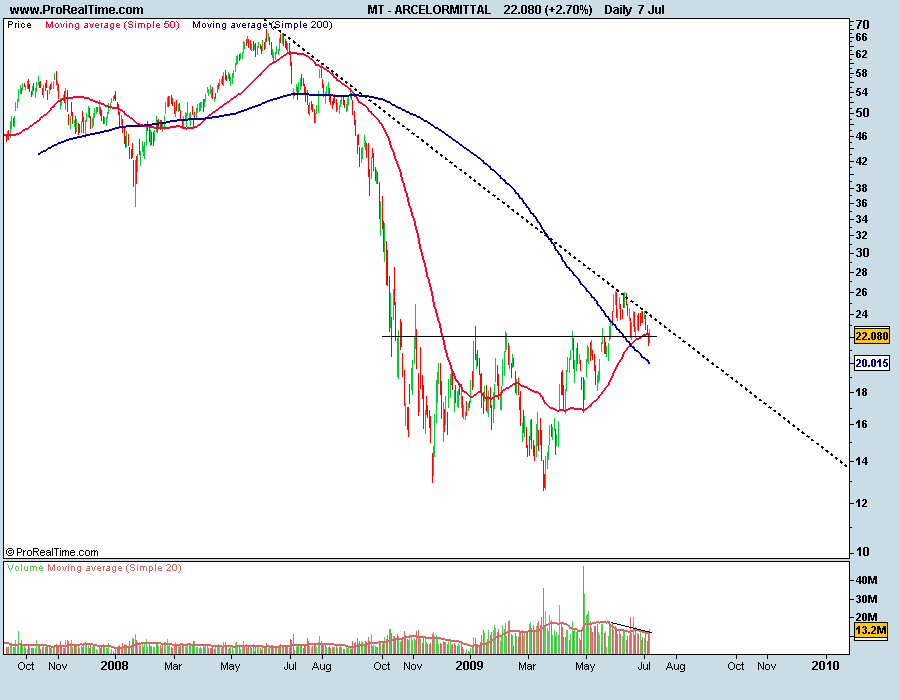
Task: Click the 26 price axis label
Action: 862,293
